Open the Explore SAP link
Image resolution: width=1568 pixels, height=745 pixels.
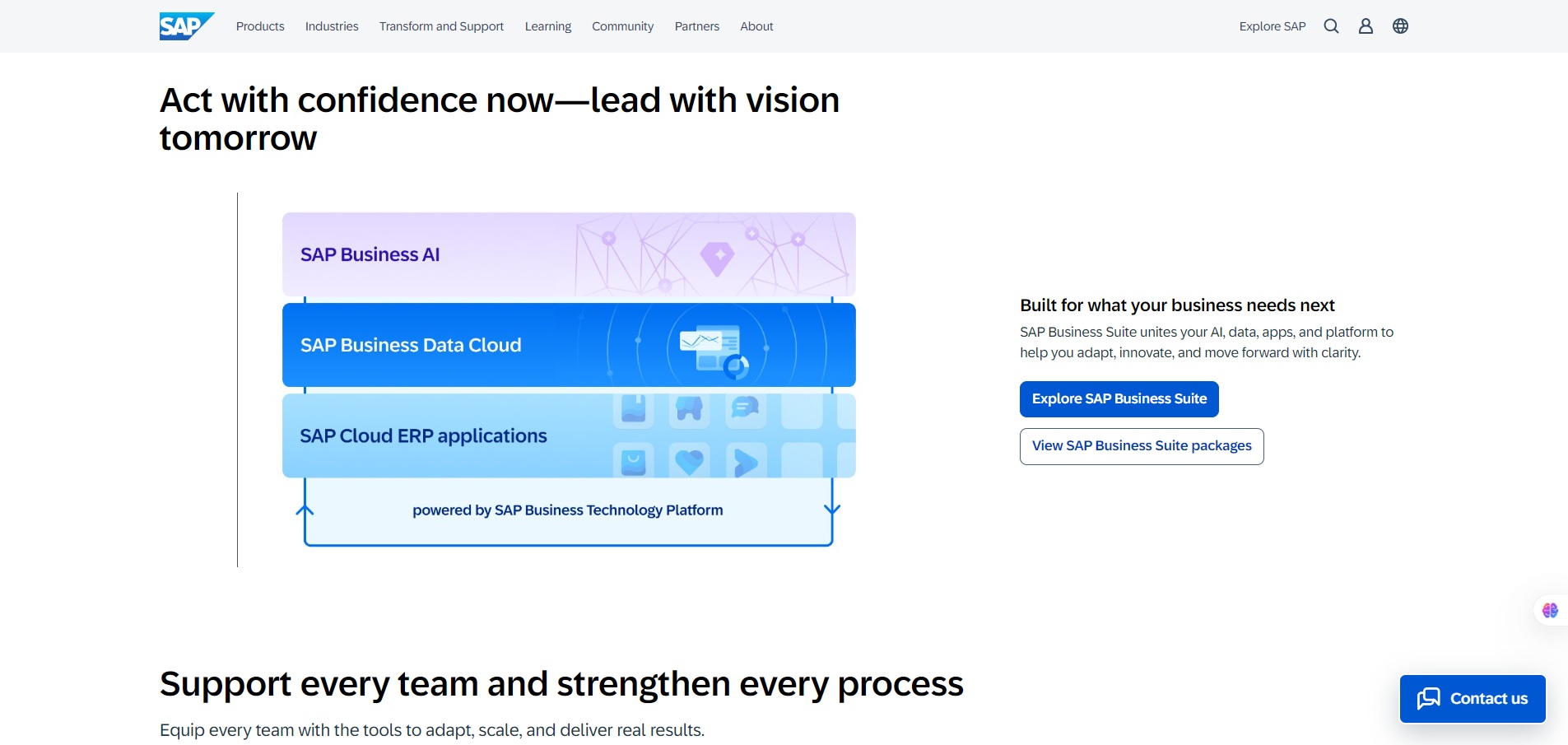click(x=1273, y=26)
